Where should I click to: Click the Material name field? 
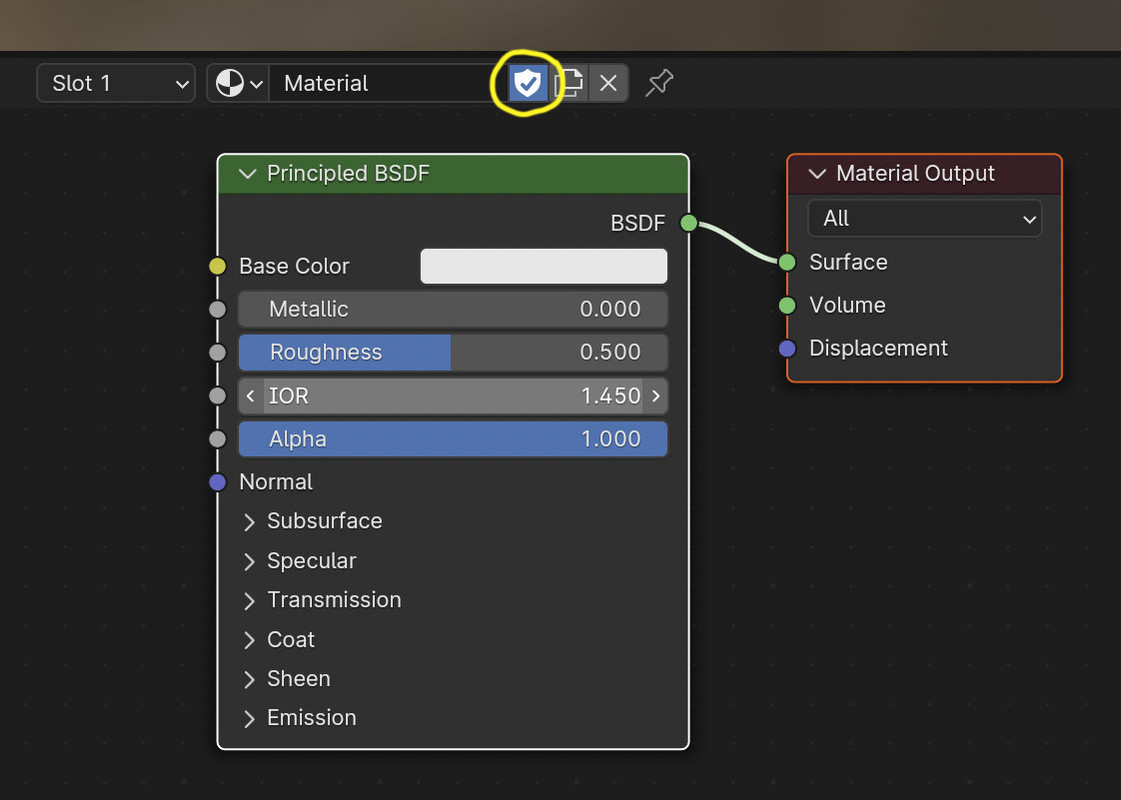[x=388, y=84]
